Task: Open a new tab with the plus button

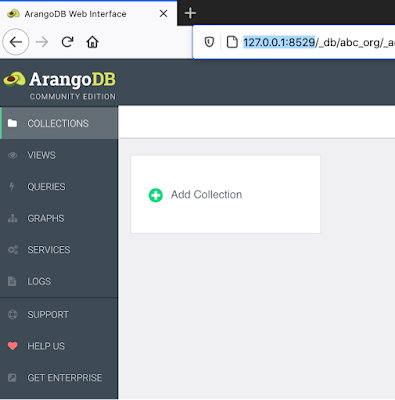Action: (x=190, y=13)
